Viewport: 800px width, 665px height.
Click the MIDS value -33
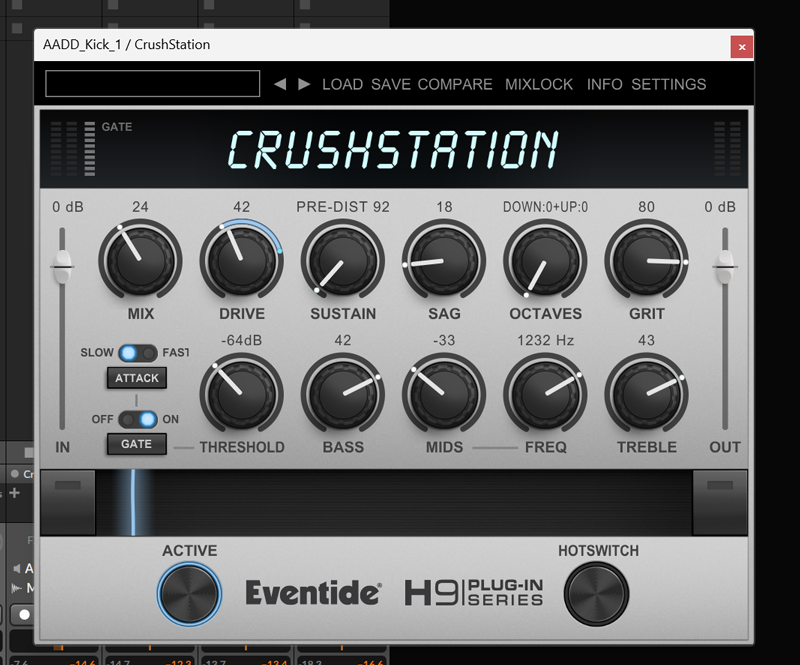tap(444, 340)
